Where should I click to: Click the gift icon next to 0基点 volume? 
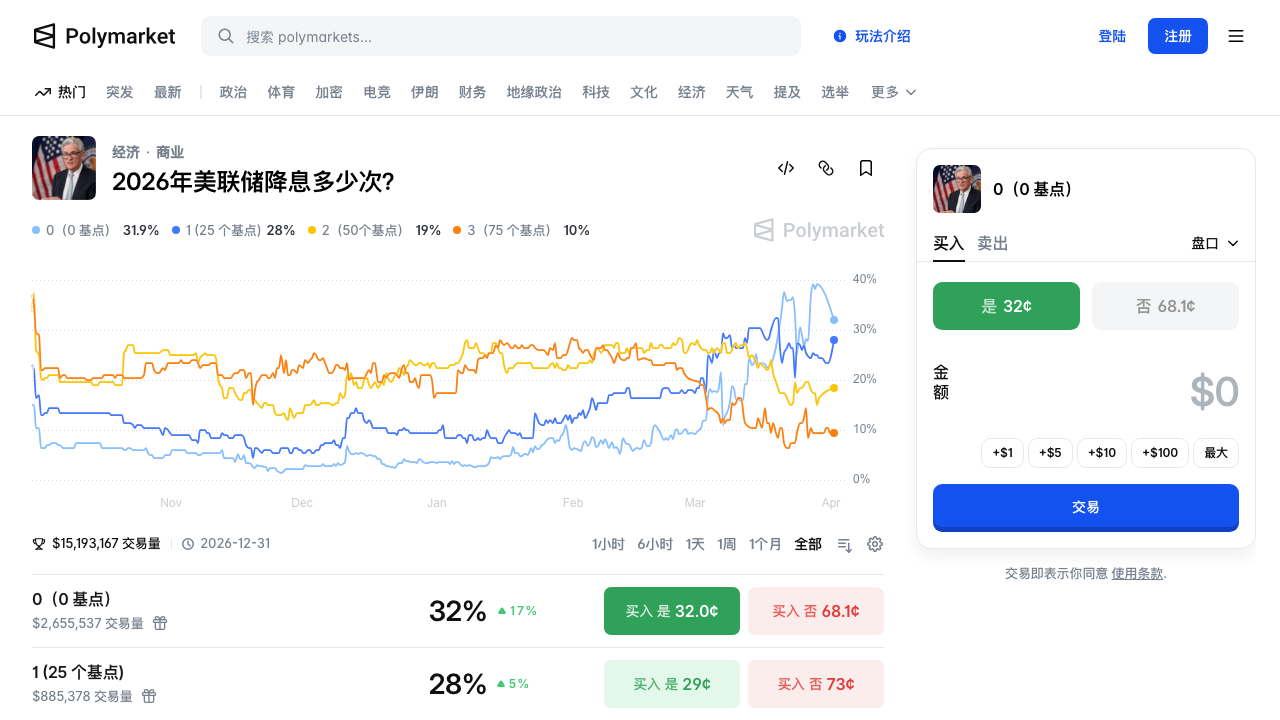coord(160,622)
